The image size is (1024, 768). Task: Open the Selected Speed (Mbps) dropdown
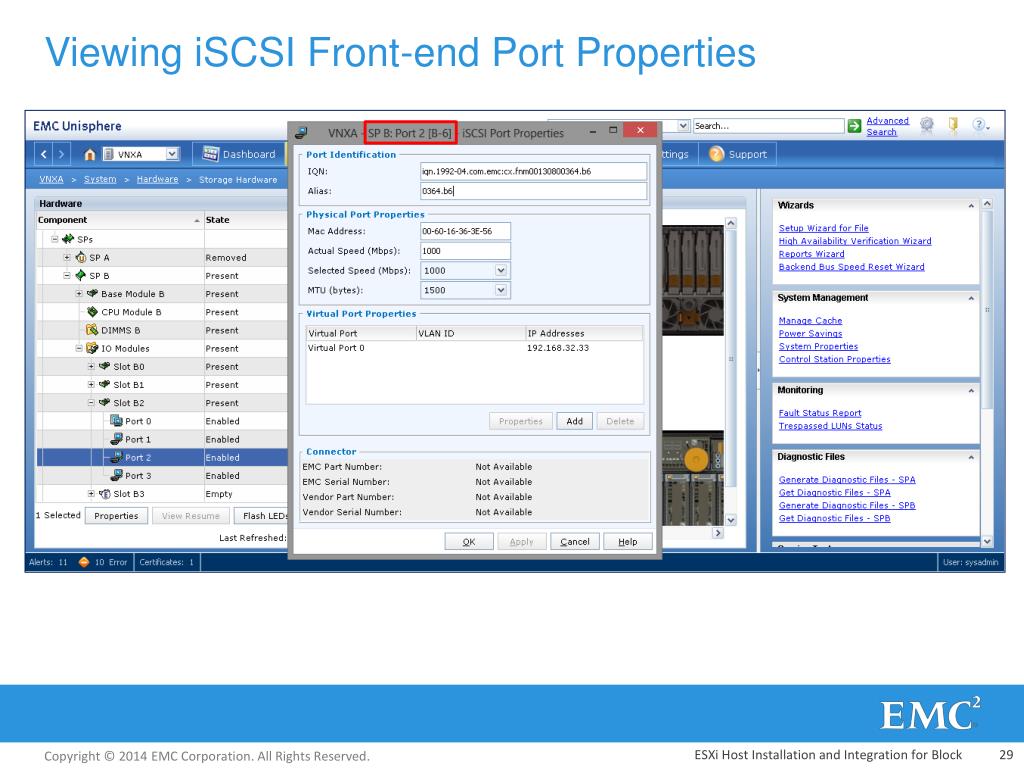click(501, 270)
